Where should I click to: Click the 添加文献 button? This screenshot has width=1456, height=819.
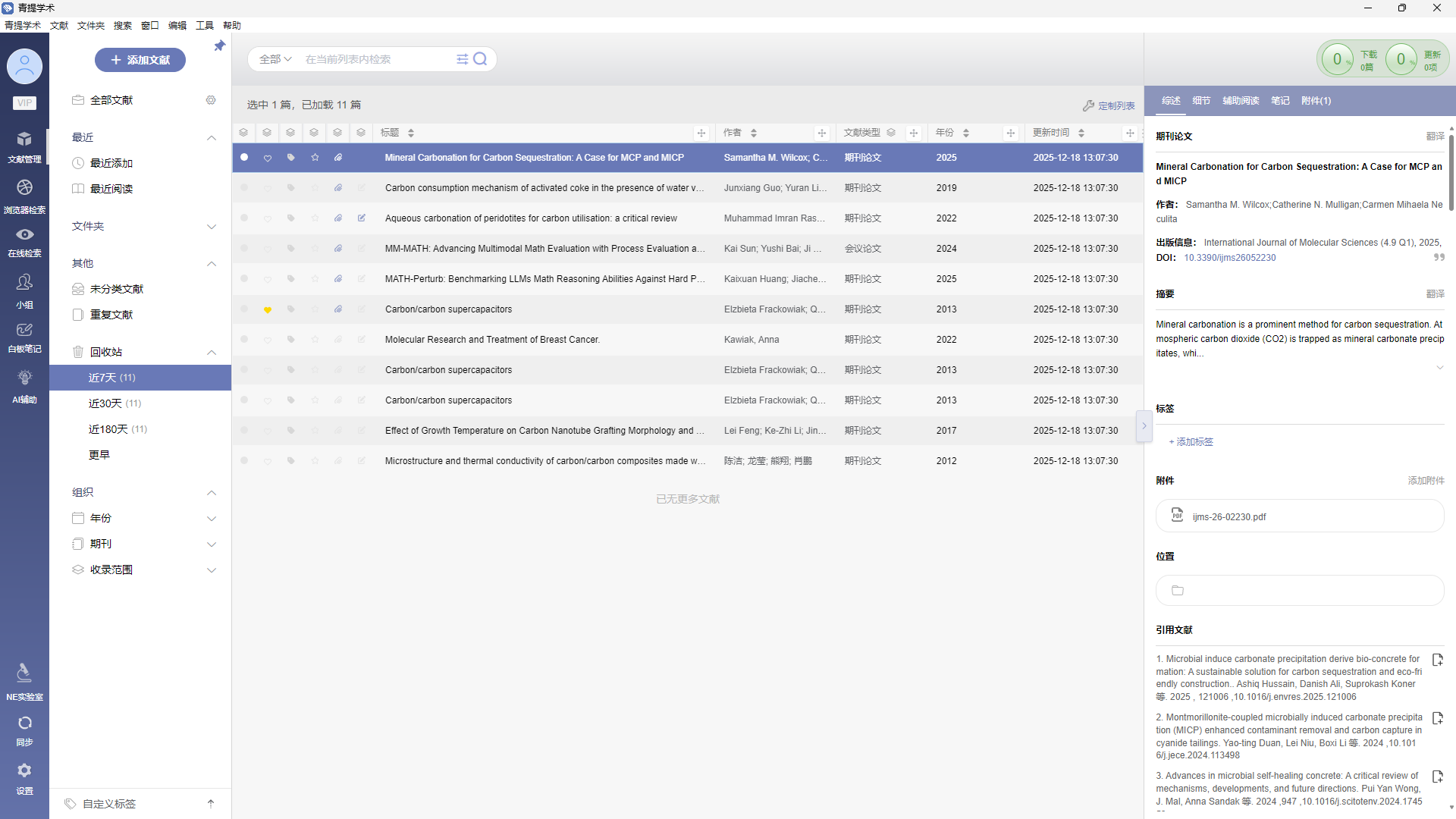(140, 60)
